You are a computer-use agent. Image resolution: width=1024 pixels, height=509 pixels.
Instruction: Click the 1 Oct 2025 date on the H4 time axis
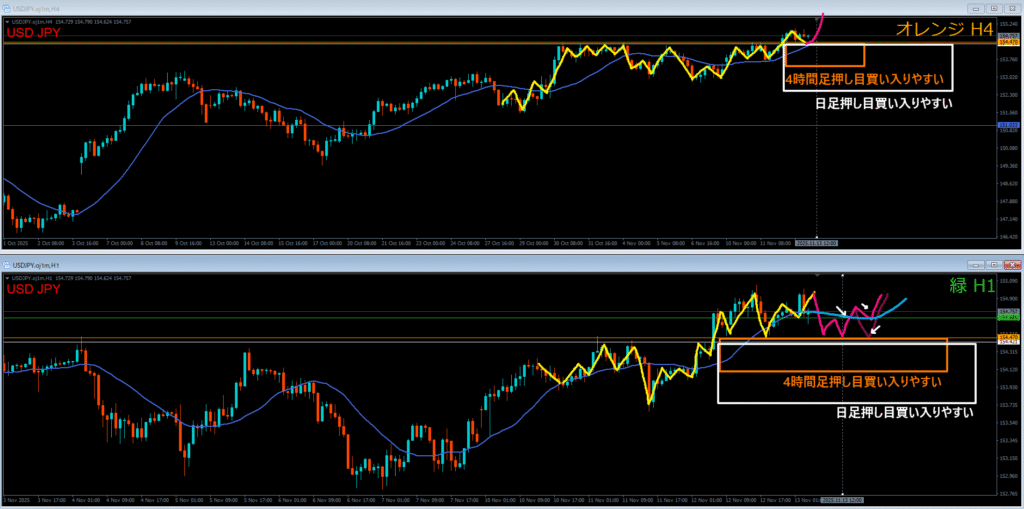click(14, 243)
